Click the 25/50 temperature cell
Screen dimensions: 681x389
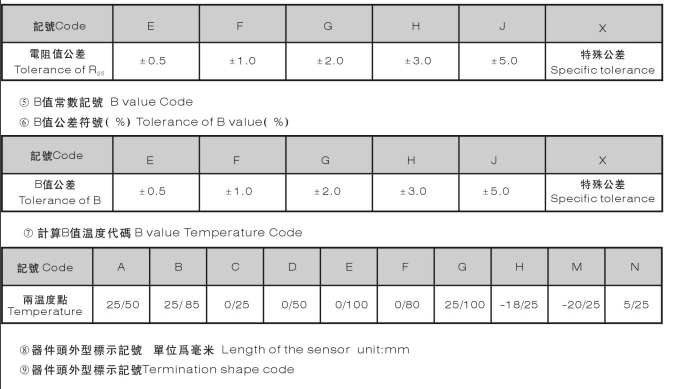point(122,304)
